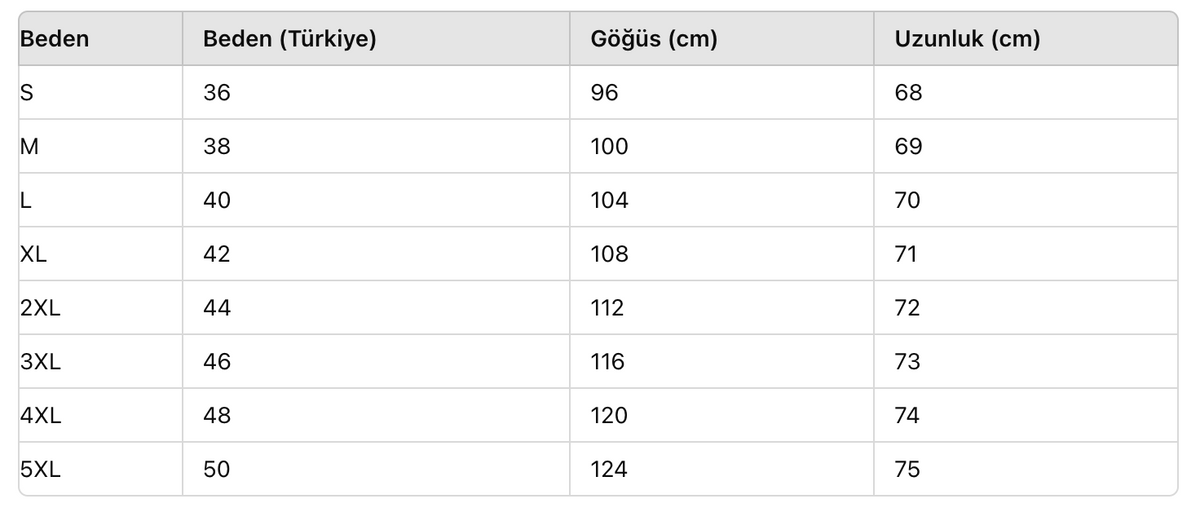Click chest value 116 cell
Image resolution: width=1200 pixels, height=512 pixels.
click(607, 362)
